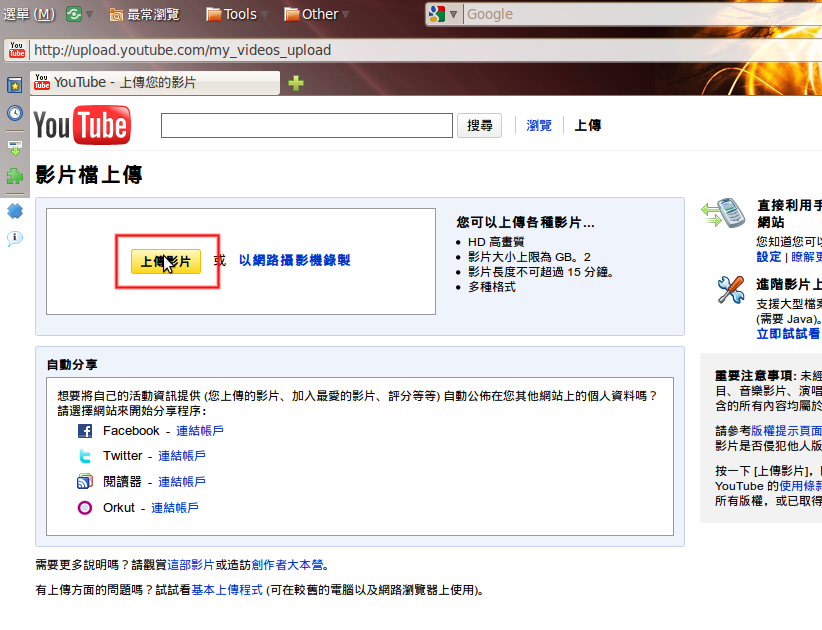Image resolution: width=822 pixels, height=630 pixels.
Task: Open the 上傳 upload link in header
Action: click(x=588, y=126)
